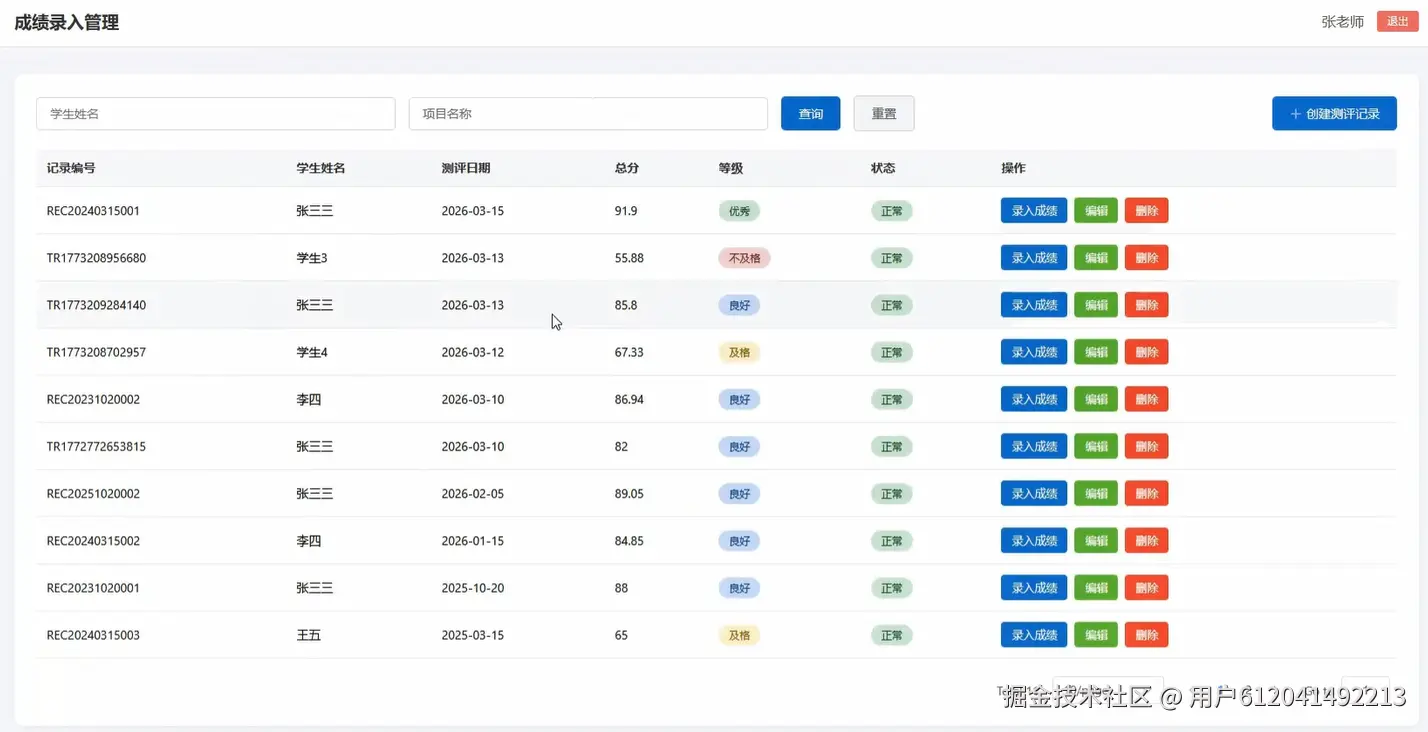Click 编辑 for record REC20240315001

(1096, 211)
